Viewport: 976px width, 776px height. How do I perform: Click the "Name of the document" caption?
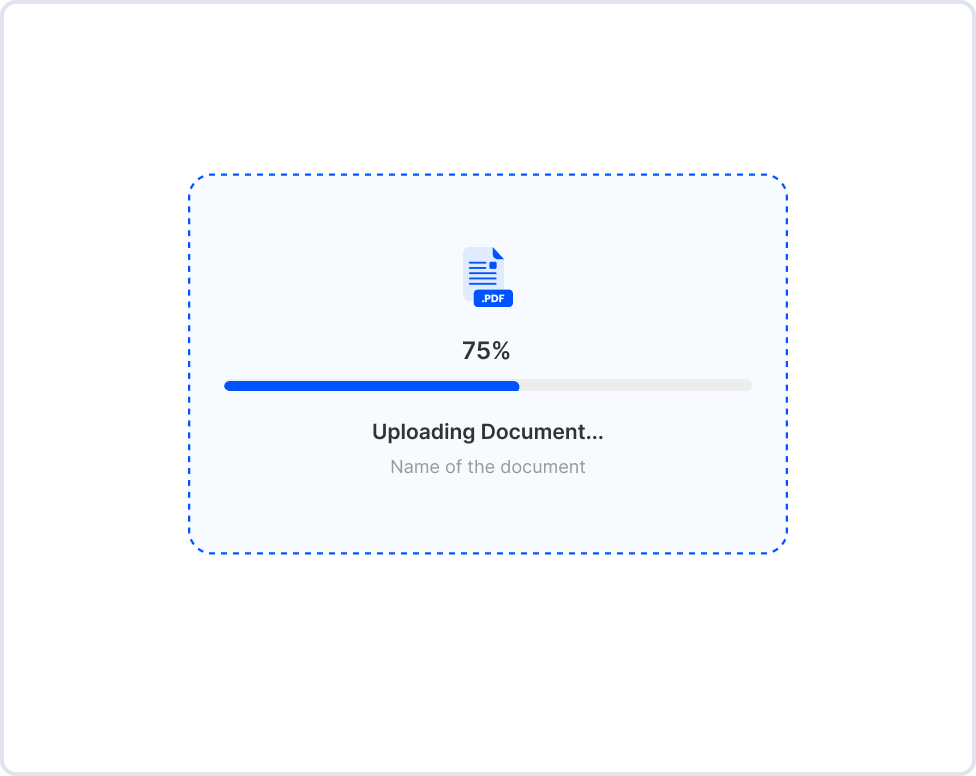click(x=488, y=467)
